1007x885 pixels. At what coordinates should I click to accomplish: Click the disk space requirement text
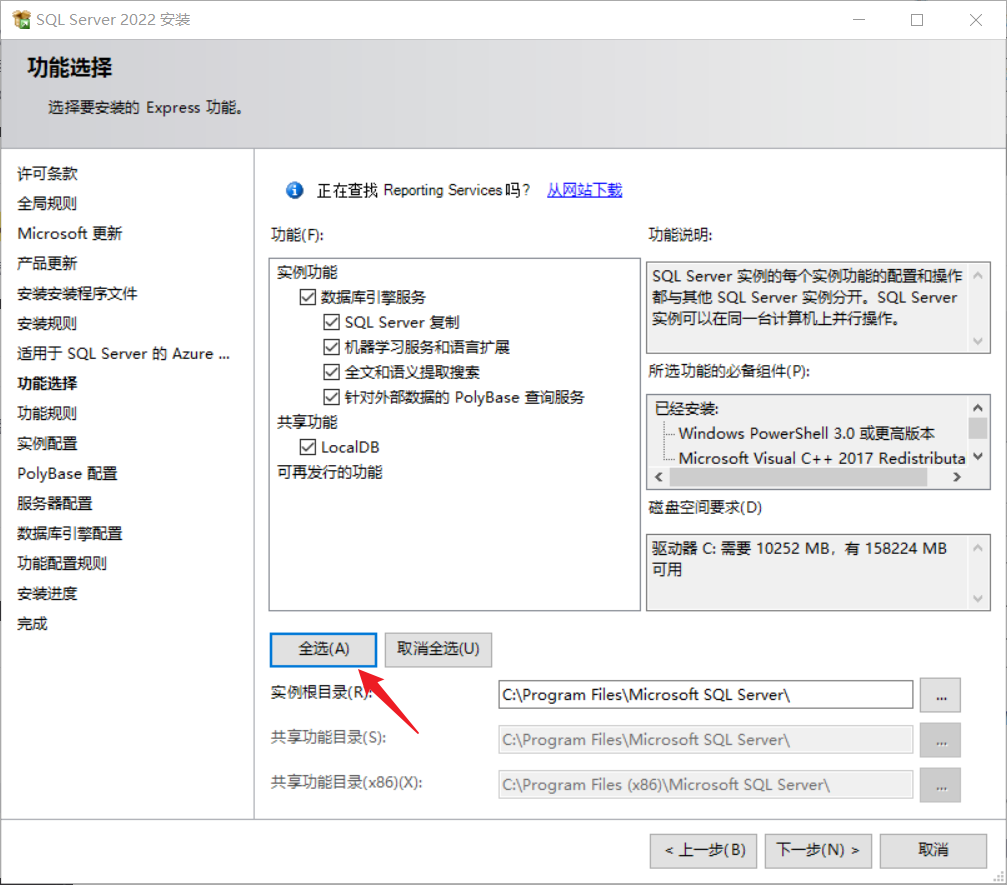pos(800,559)
